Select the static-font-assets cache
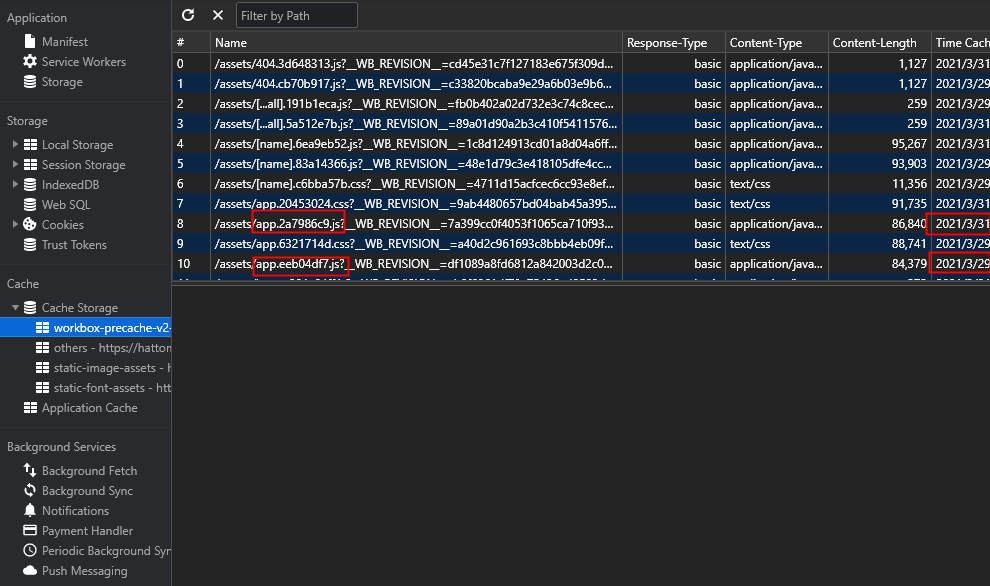990x586 pixels. 105,388
